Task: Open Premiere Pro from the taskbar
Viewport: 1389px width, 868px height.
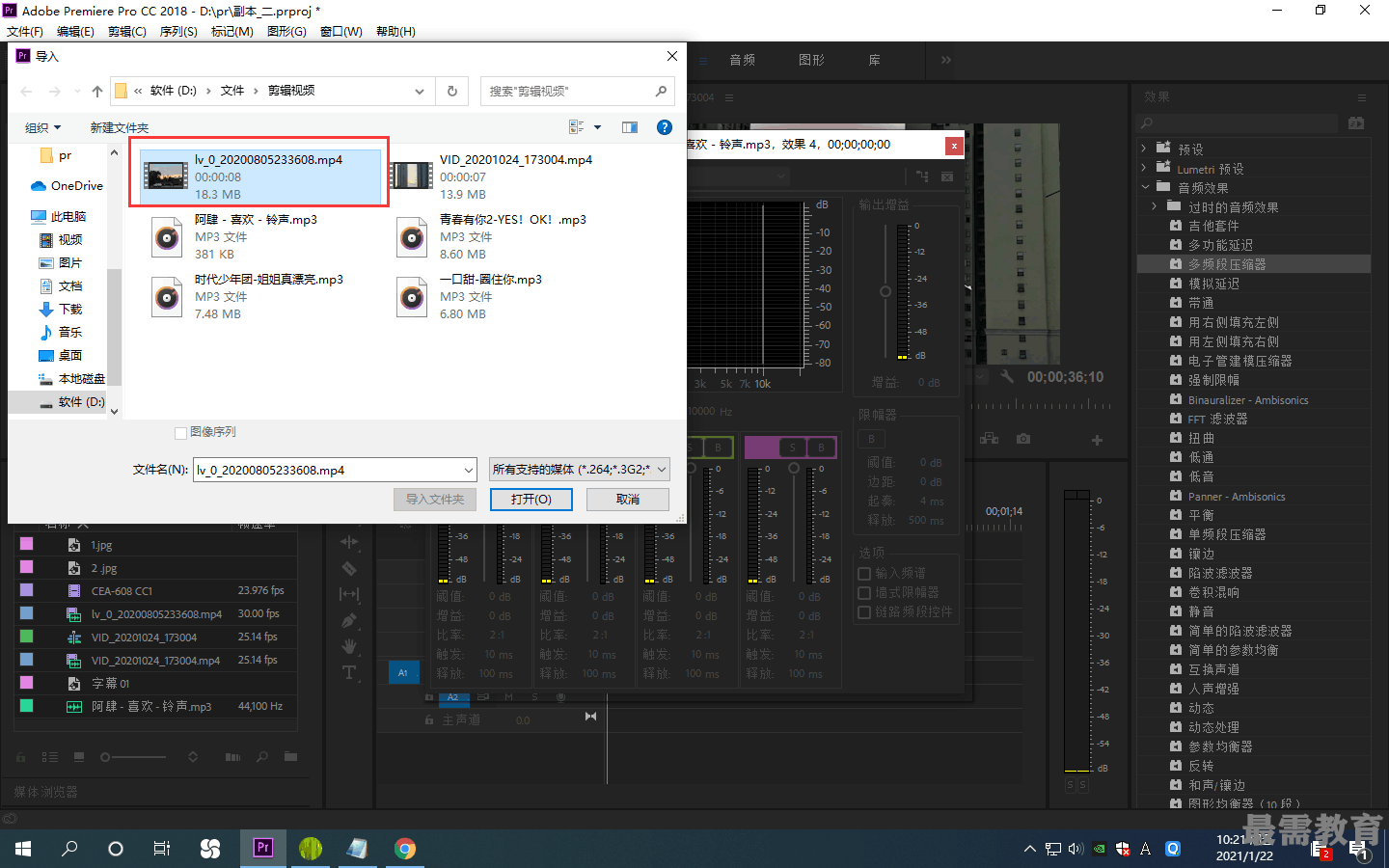Action: point(262,848)
